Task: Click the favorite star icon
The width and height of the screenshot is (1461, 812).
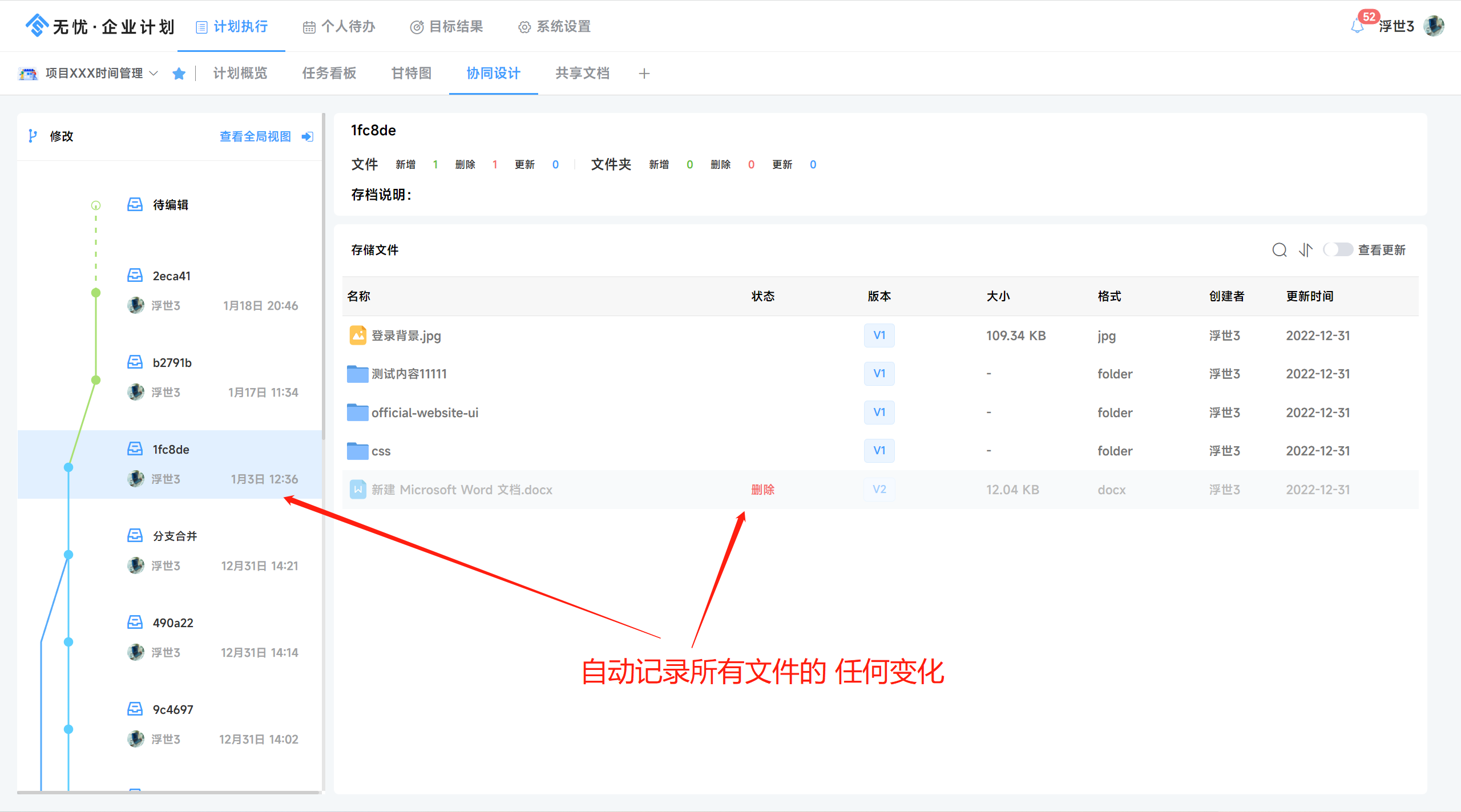Action: click(x=179, y=74)
